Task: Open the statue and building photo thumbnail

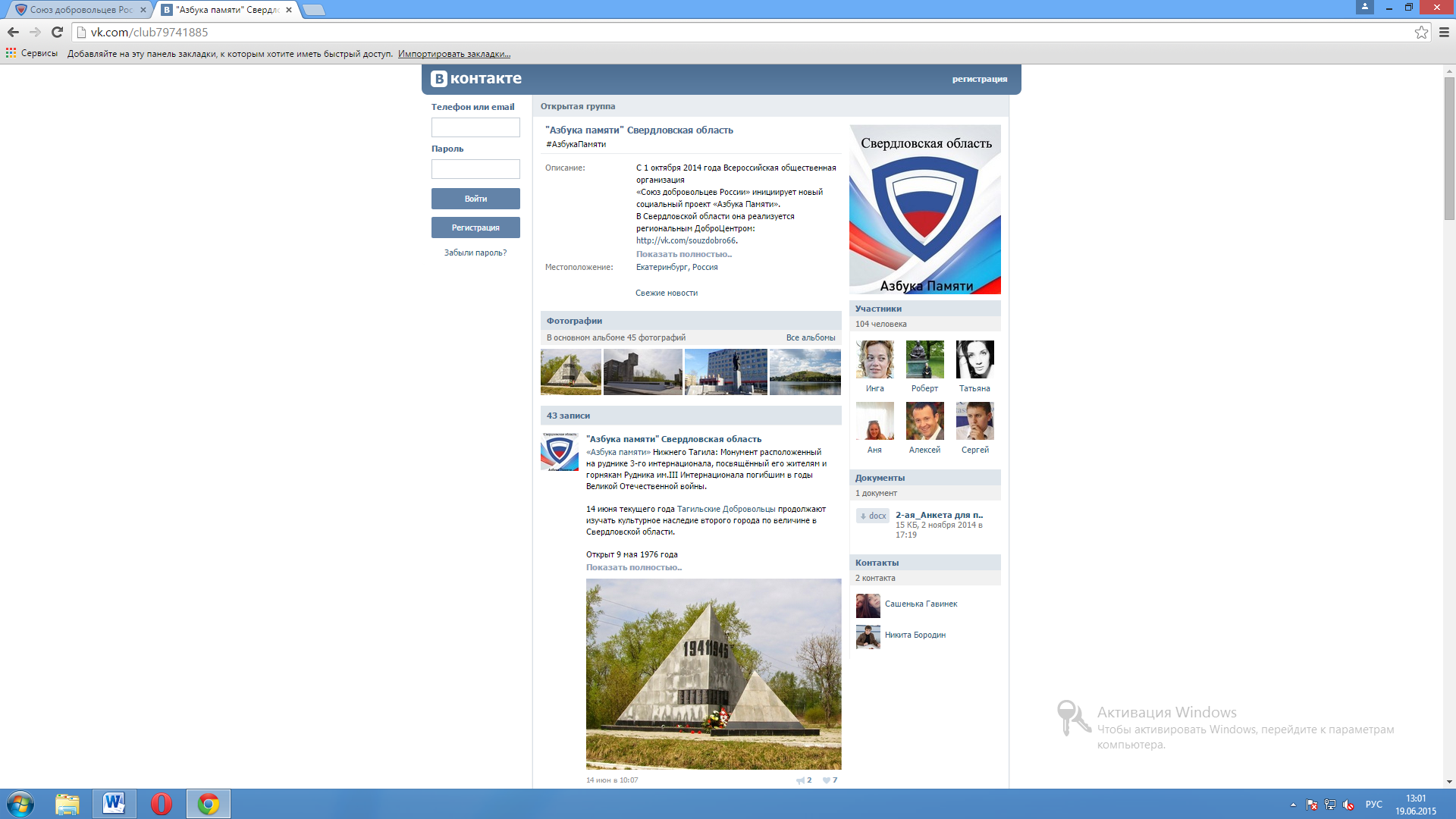Action: (x=726, y=372)
